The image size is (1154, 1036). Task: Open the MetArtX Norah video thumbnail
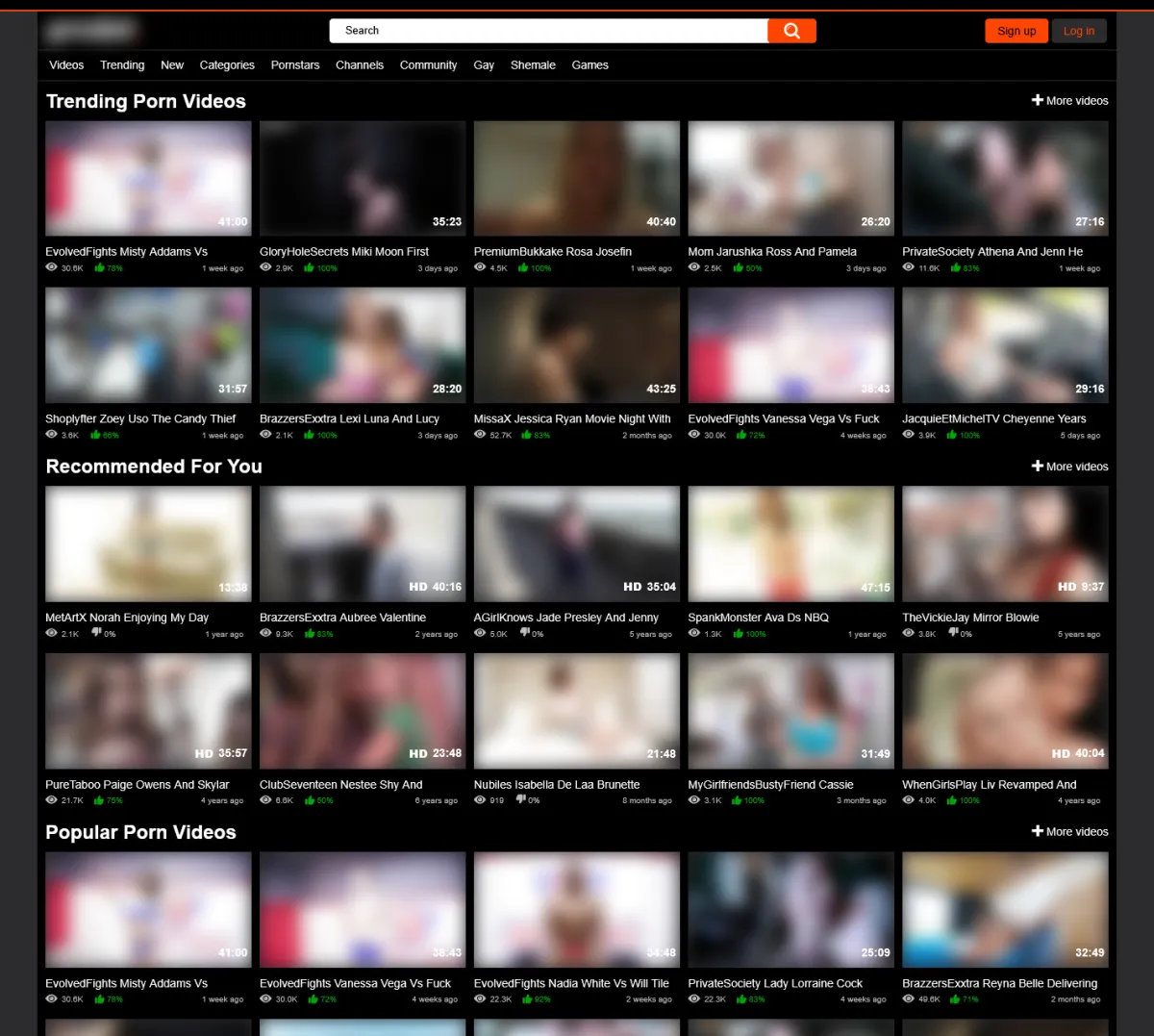click(148, 543)
